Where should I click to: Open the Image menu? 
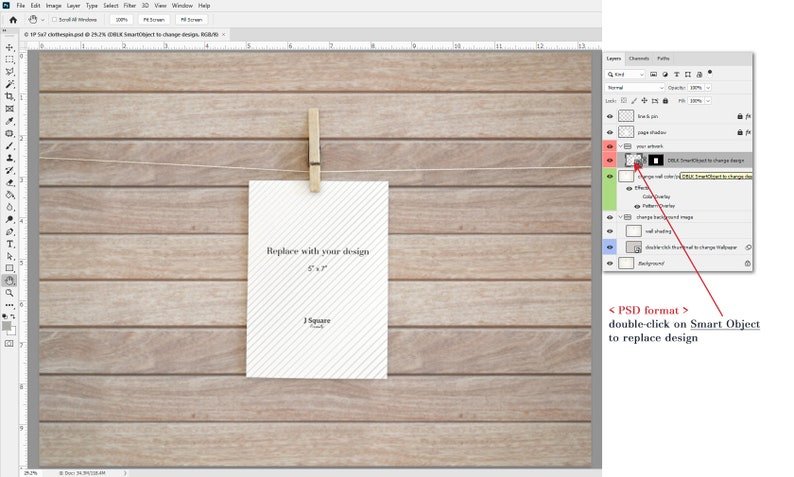click(53, 6)
